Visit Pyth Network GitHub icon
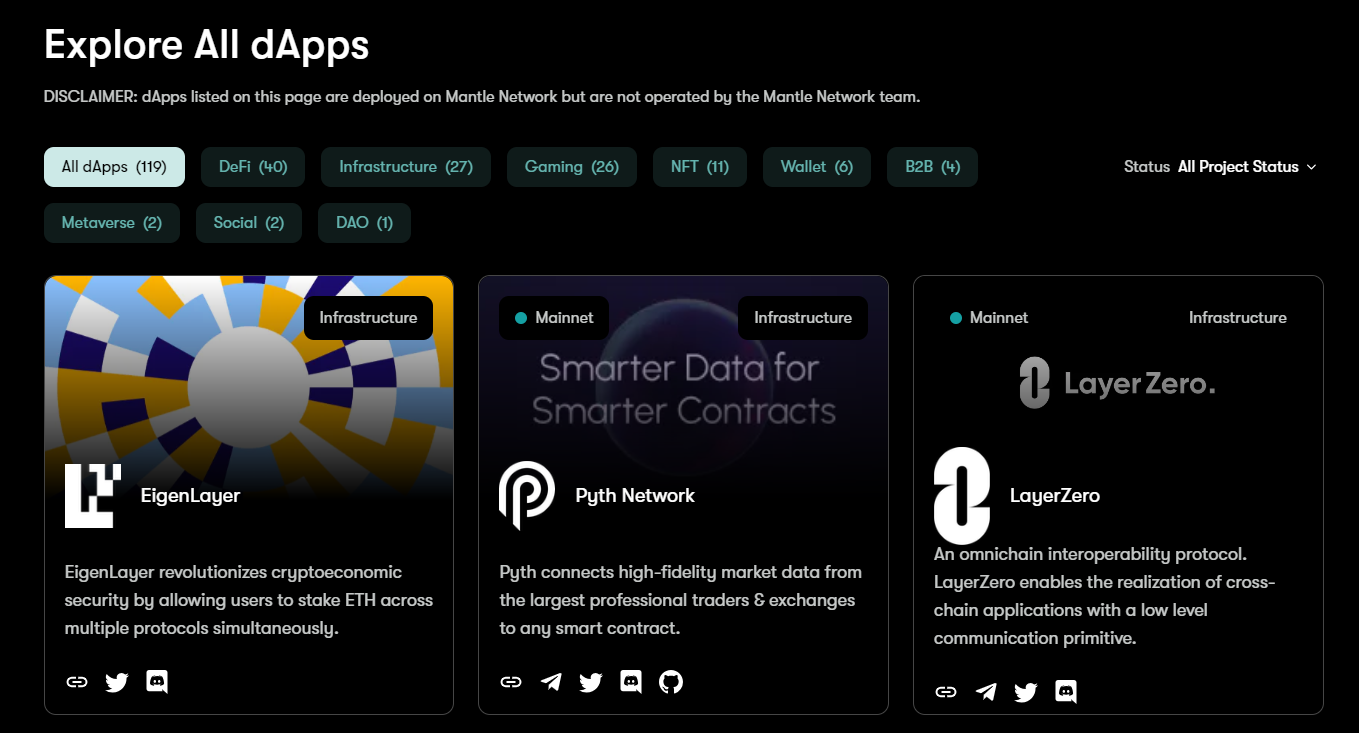 click(x=671, y=682)
